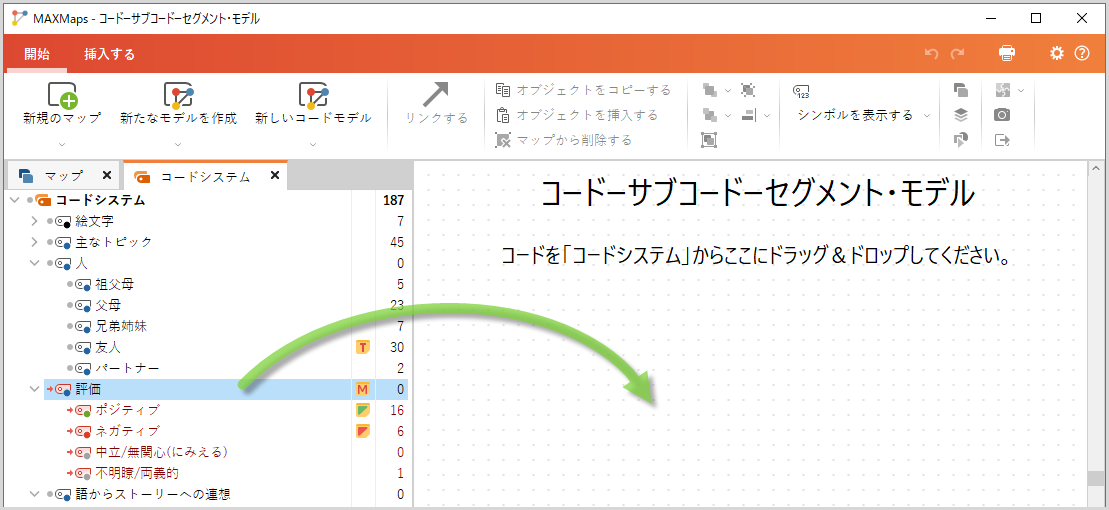
Task: Click the bring-to-front arrange icon
Action: [x=709, y=90]
